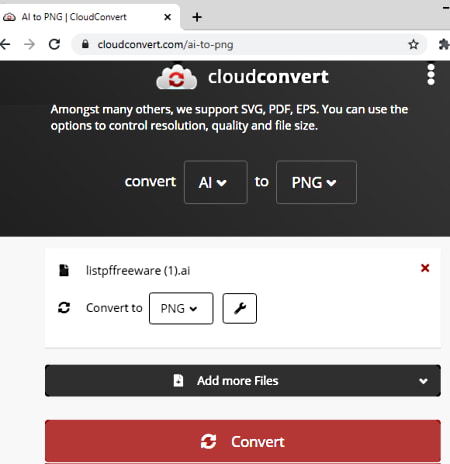Click the browser forward arrow
Screen dimensions: 450x464
point(30,44)
